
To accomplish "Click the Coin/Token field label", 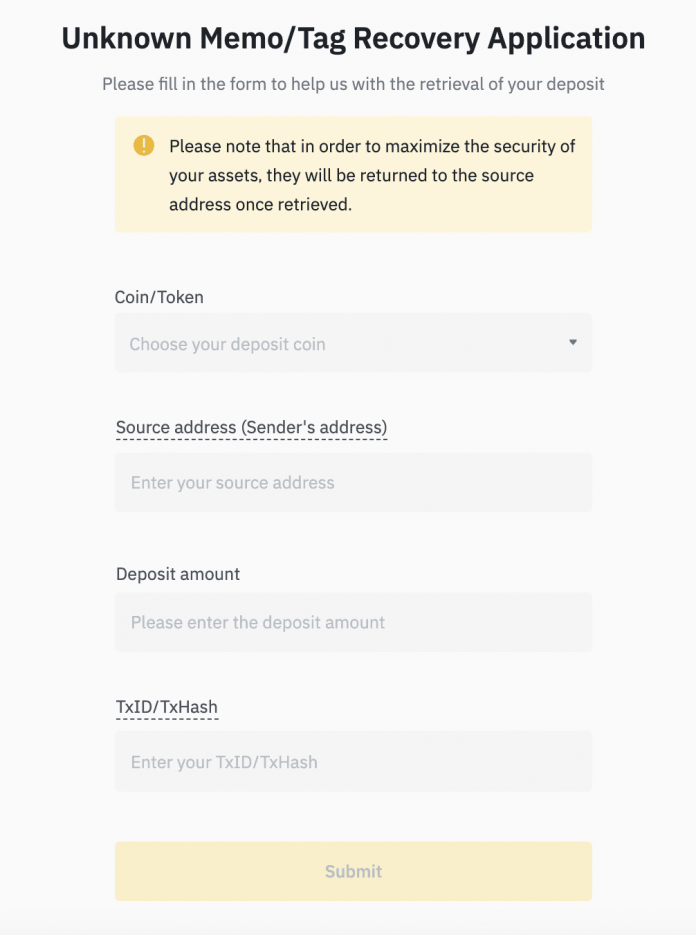I will click(x=159, y=297).
